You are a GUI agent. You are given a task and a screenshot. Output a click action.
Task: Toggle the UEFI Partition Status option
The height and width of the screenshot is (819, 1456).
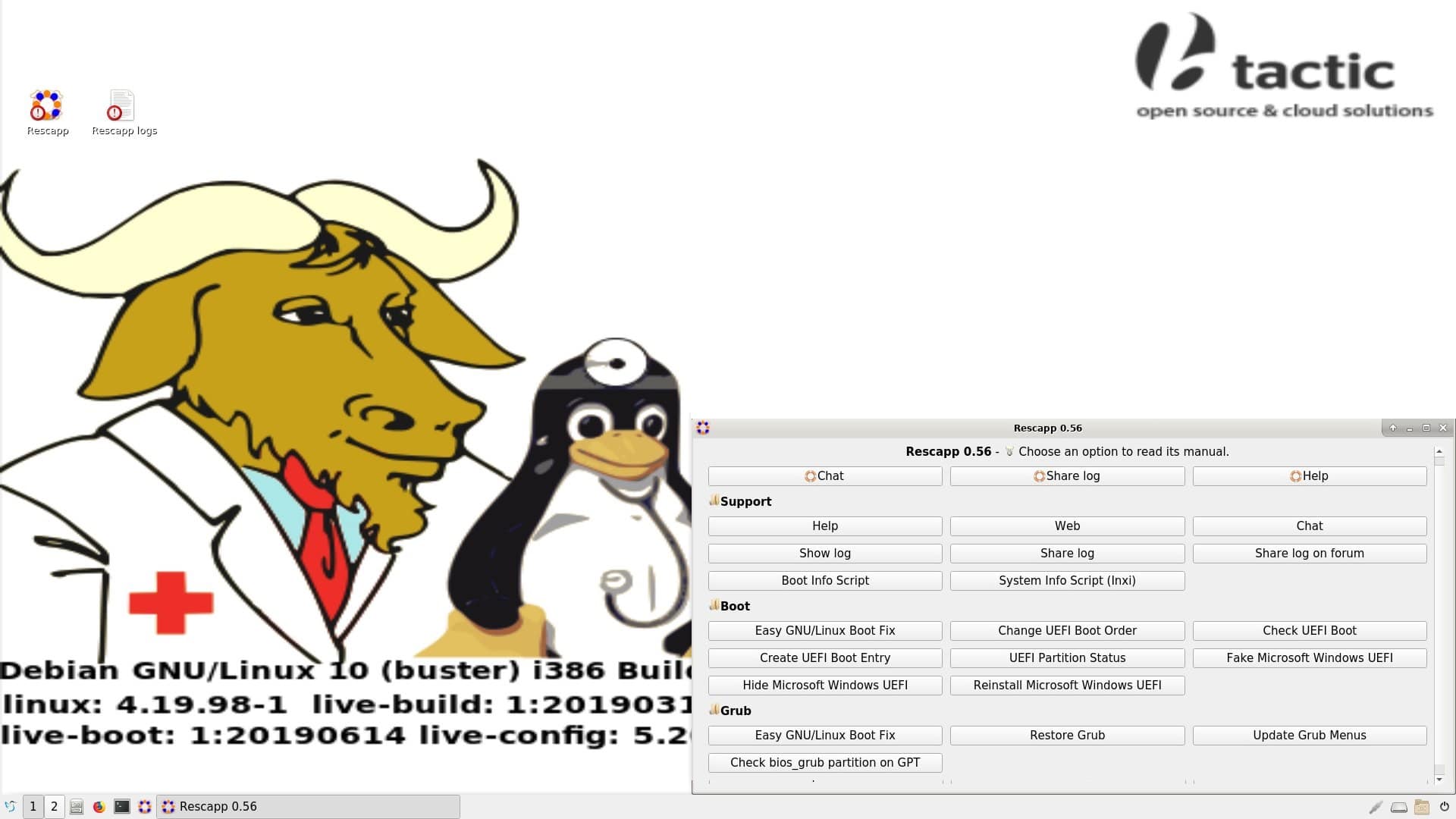(1067, 657)
